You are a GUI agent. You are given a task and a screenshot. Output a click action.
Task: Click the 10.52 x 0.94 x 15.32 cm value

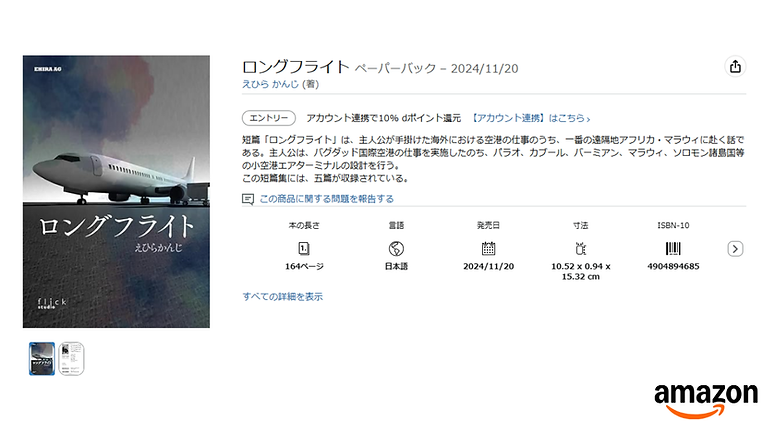tap(581, 271)
